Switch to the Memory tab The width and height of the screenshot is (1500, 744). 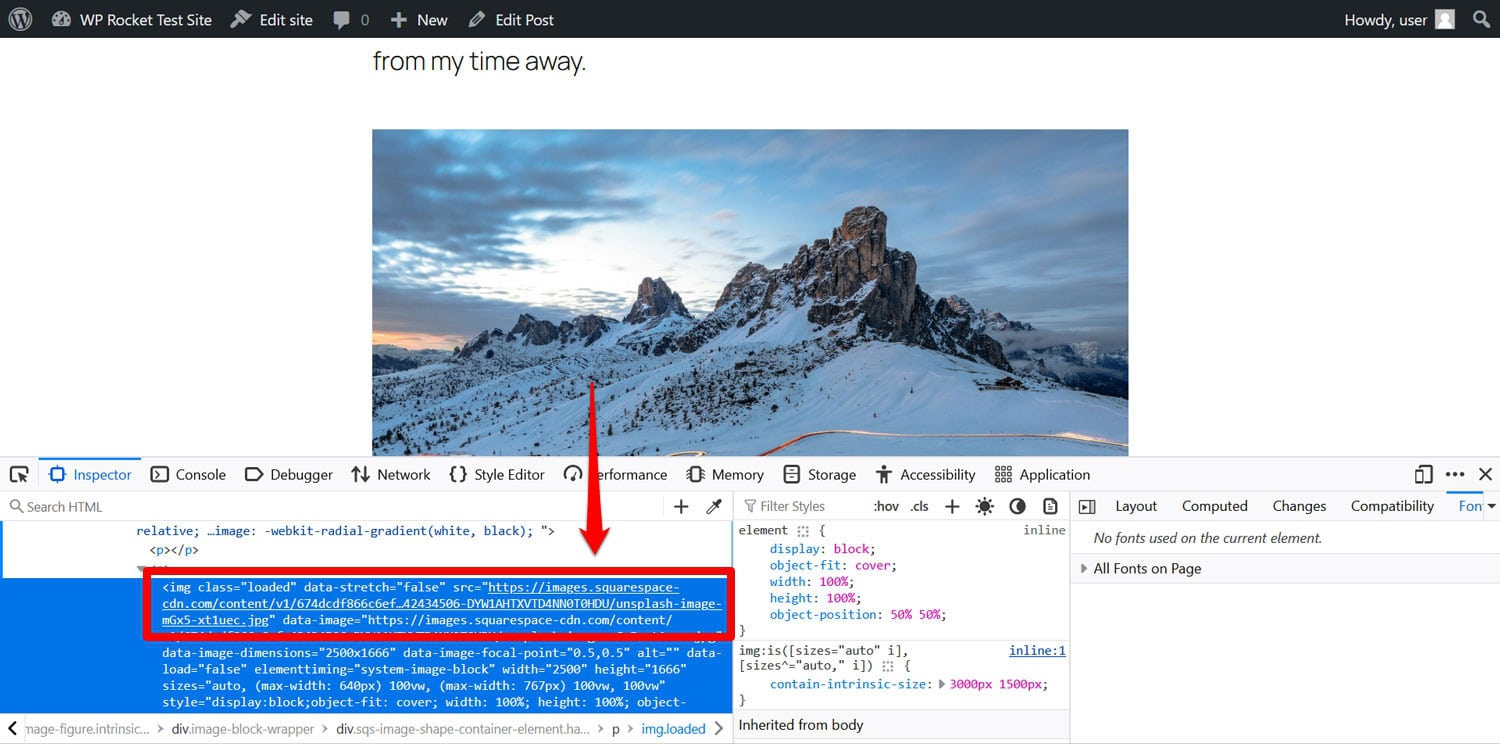(725, 474)
